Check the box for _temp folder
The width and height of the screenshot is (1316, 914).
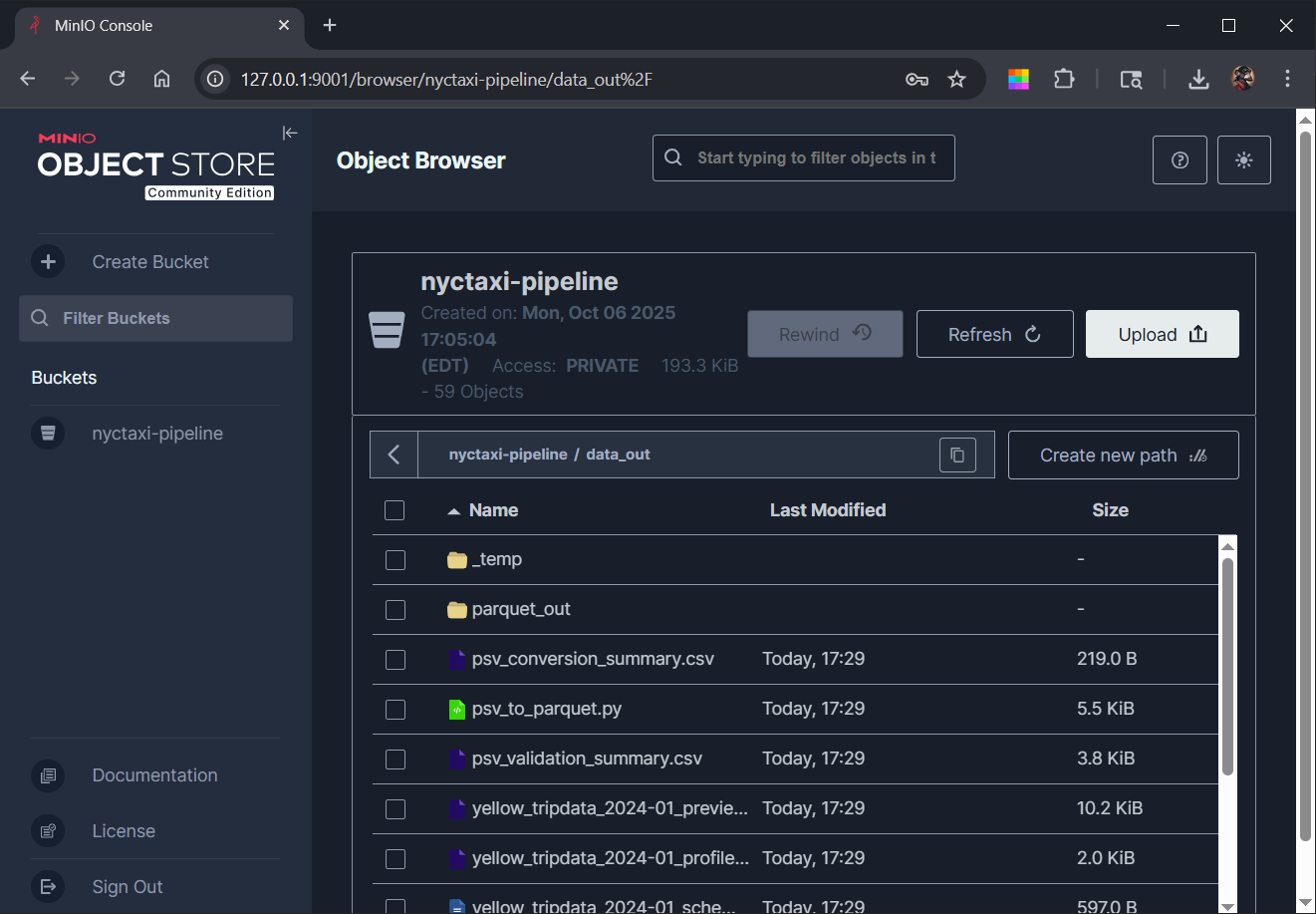(395, 560)
